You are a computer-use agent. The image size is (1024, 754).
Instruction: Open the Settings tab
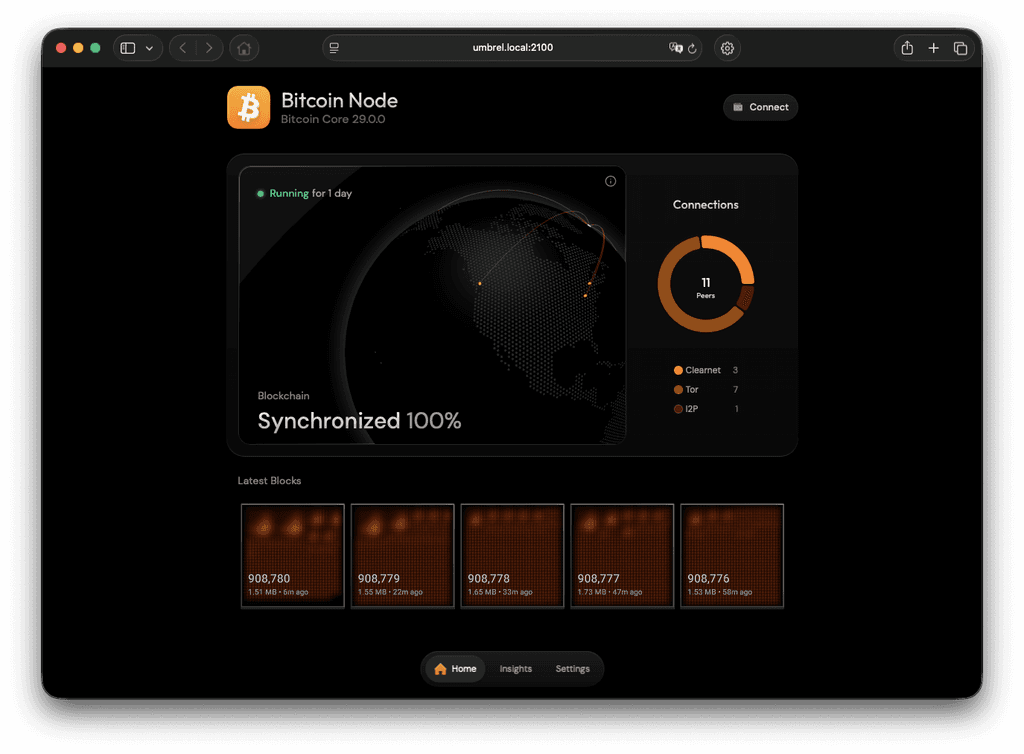click(572, 668)
